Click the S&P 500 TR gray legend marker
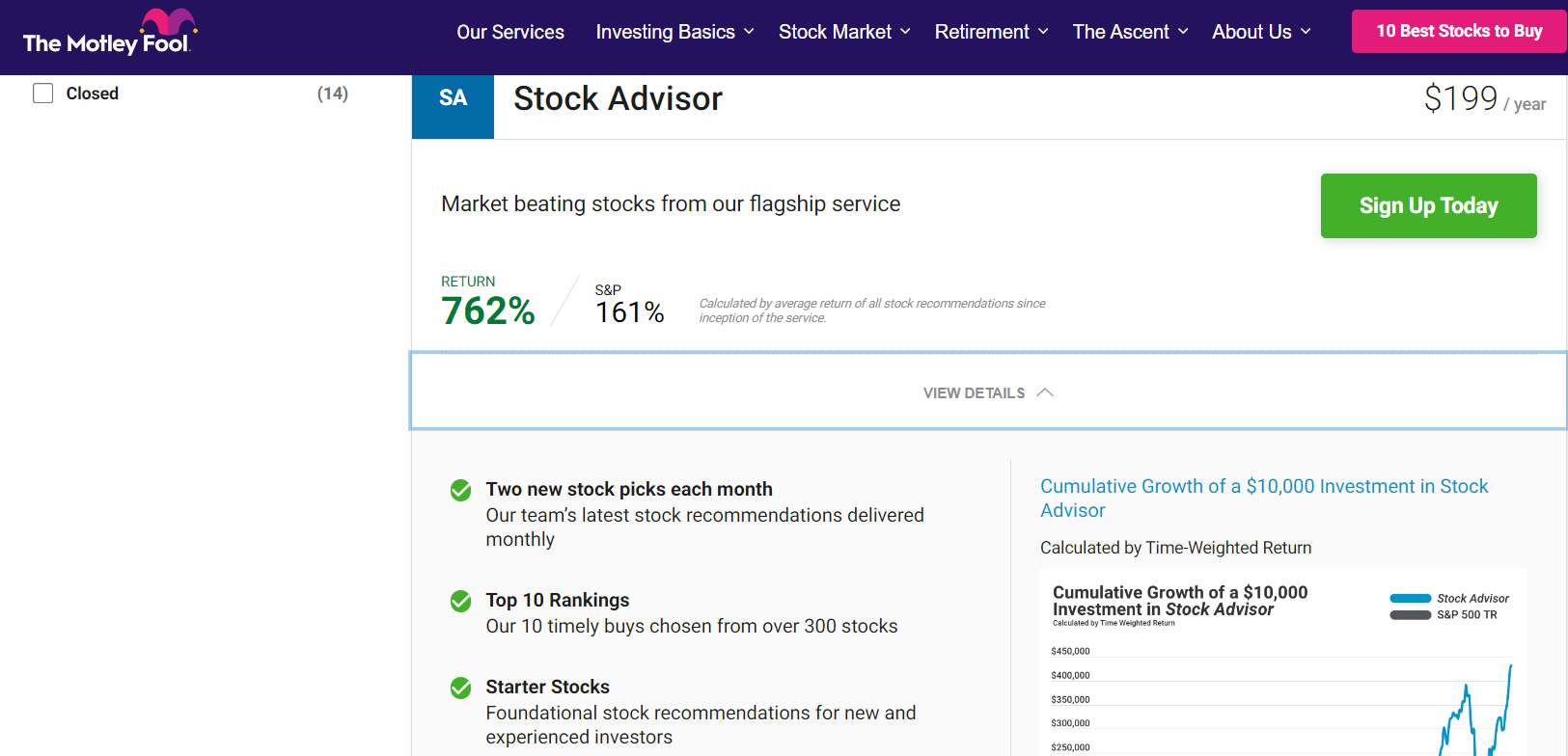 1410,615
